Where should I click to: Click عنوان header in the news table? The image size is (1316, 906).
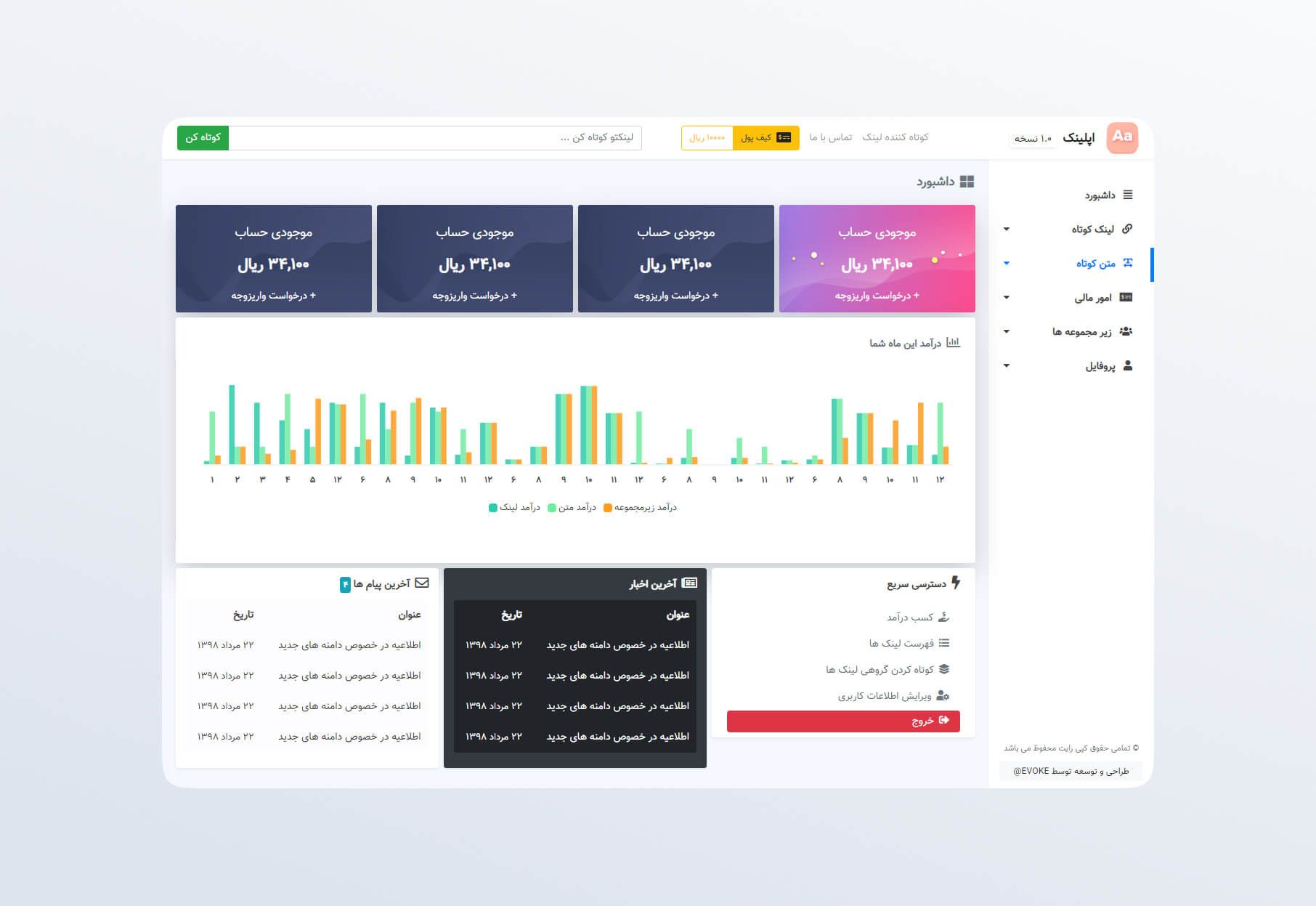tap(678, 615)
